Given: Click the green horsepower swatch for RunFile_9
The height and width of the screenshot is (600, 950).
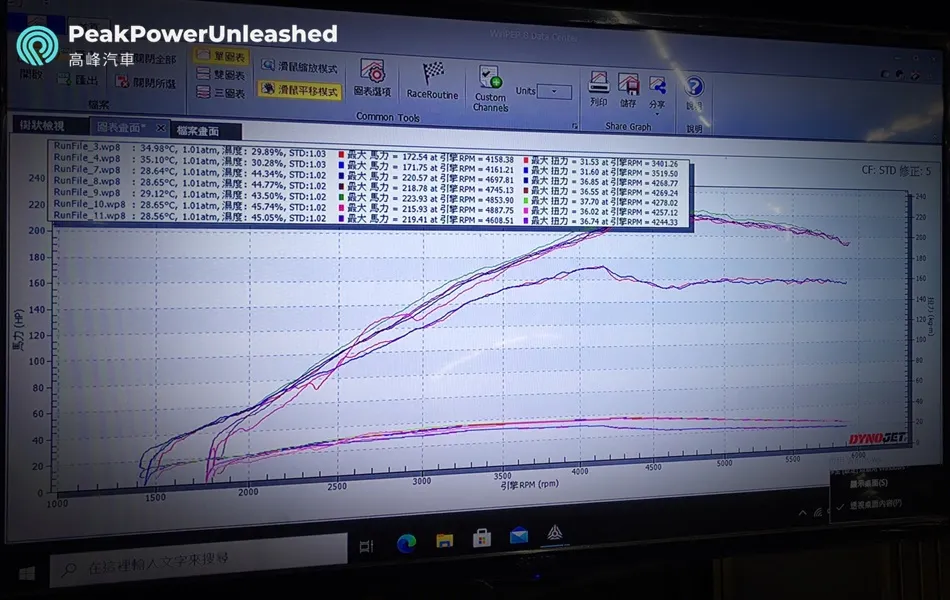Looking at the screenshot, I should tap(341, 197).
